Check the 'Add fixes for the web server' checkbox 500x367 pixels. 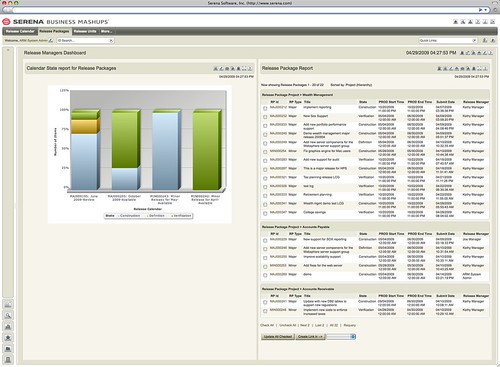tap(265, 267)
